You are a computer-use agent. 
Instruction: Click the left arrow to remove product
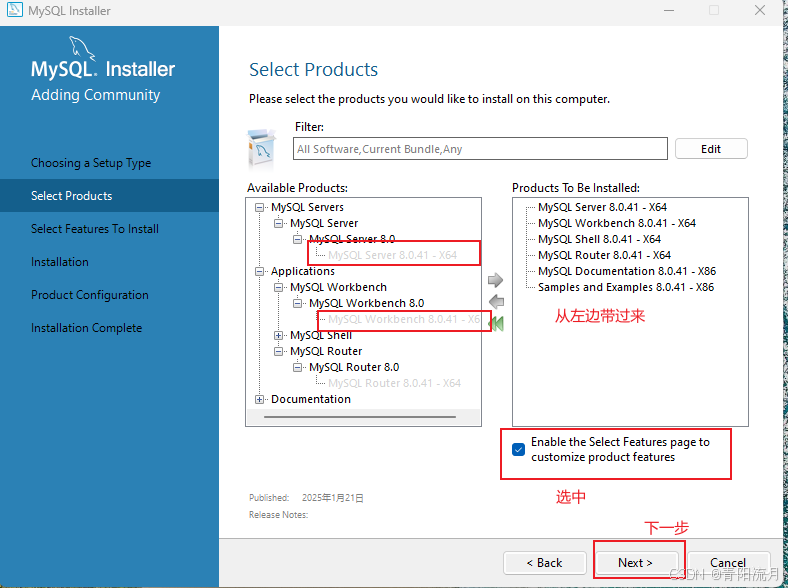click(x=496, y=302)
